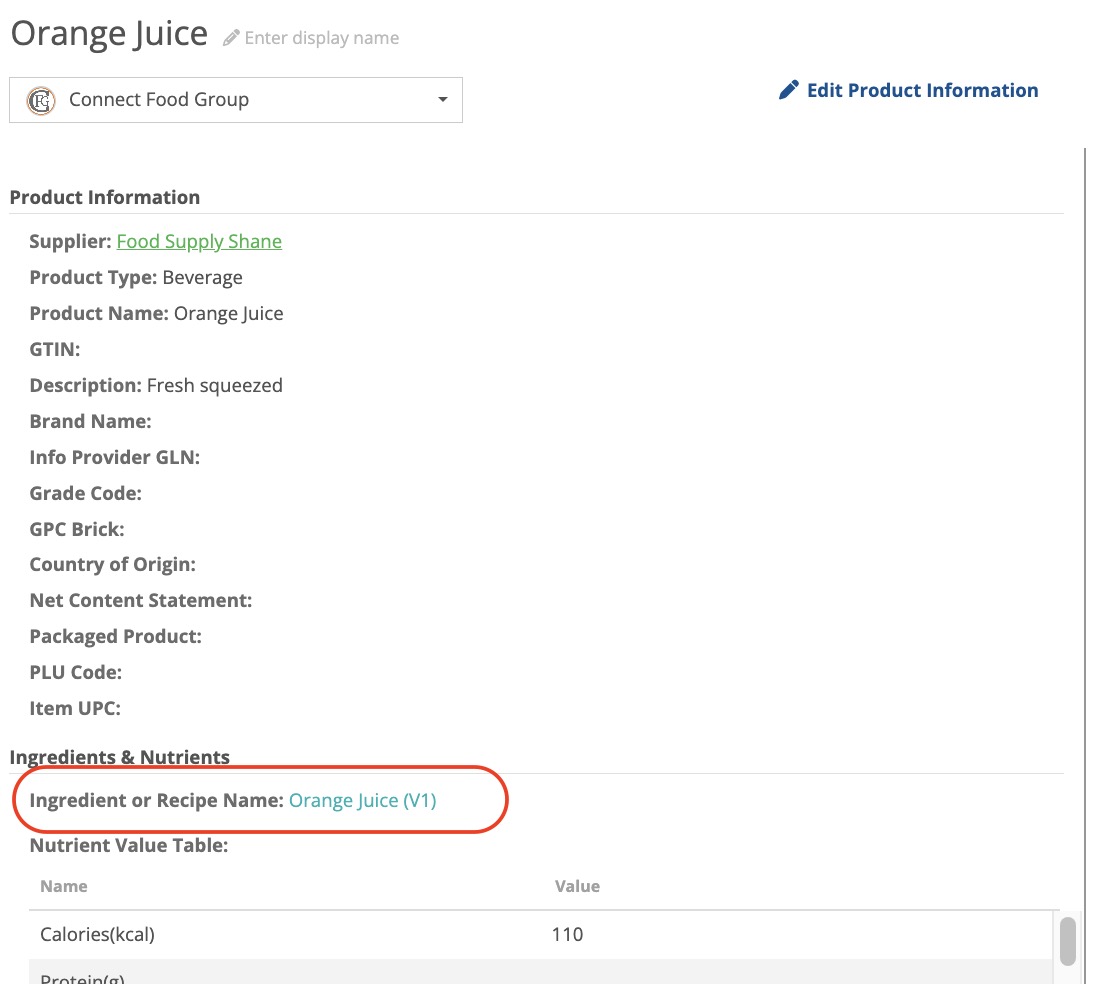Click the Orange Juice page title
The width and height of the screenshot is (1100, 984).
pyautogui.click(x=109, y=34)
